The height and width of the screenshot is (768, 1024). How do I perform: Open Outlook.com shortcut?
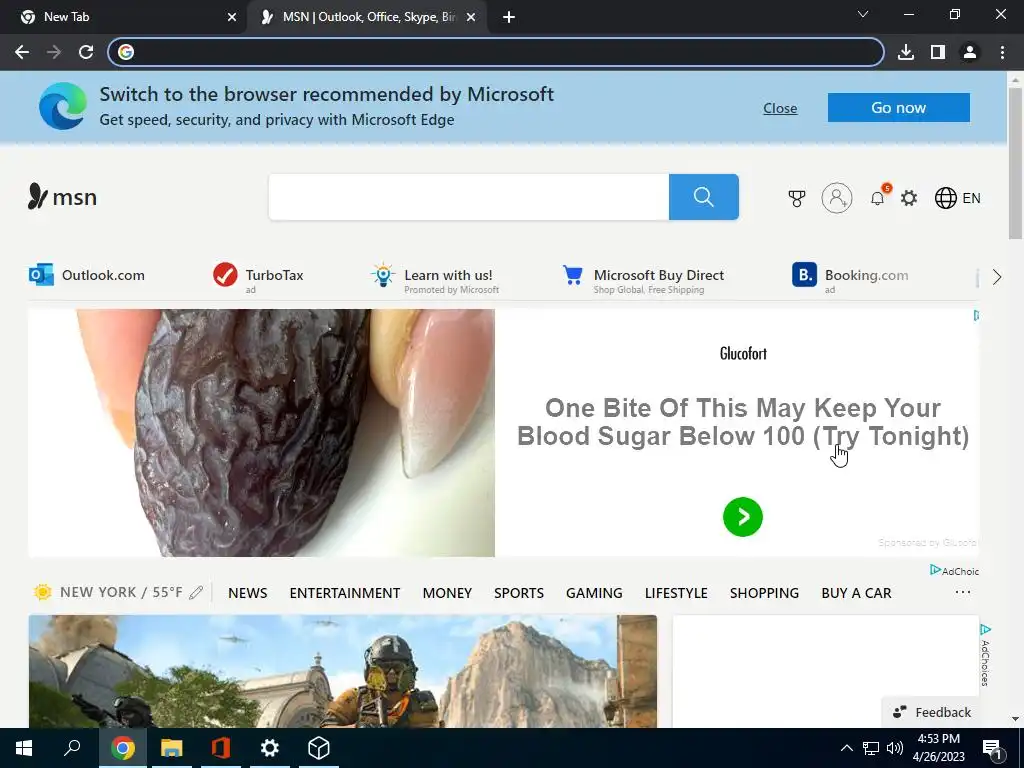(87, 275)
